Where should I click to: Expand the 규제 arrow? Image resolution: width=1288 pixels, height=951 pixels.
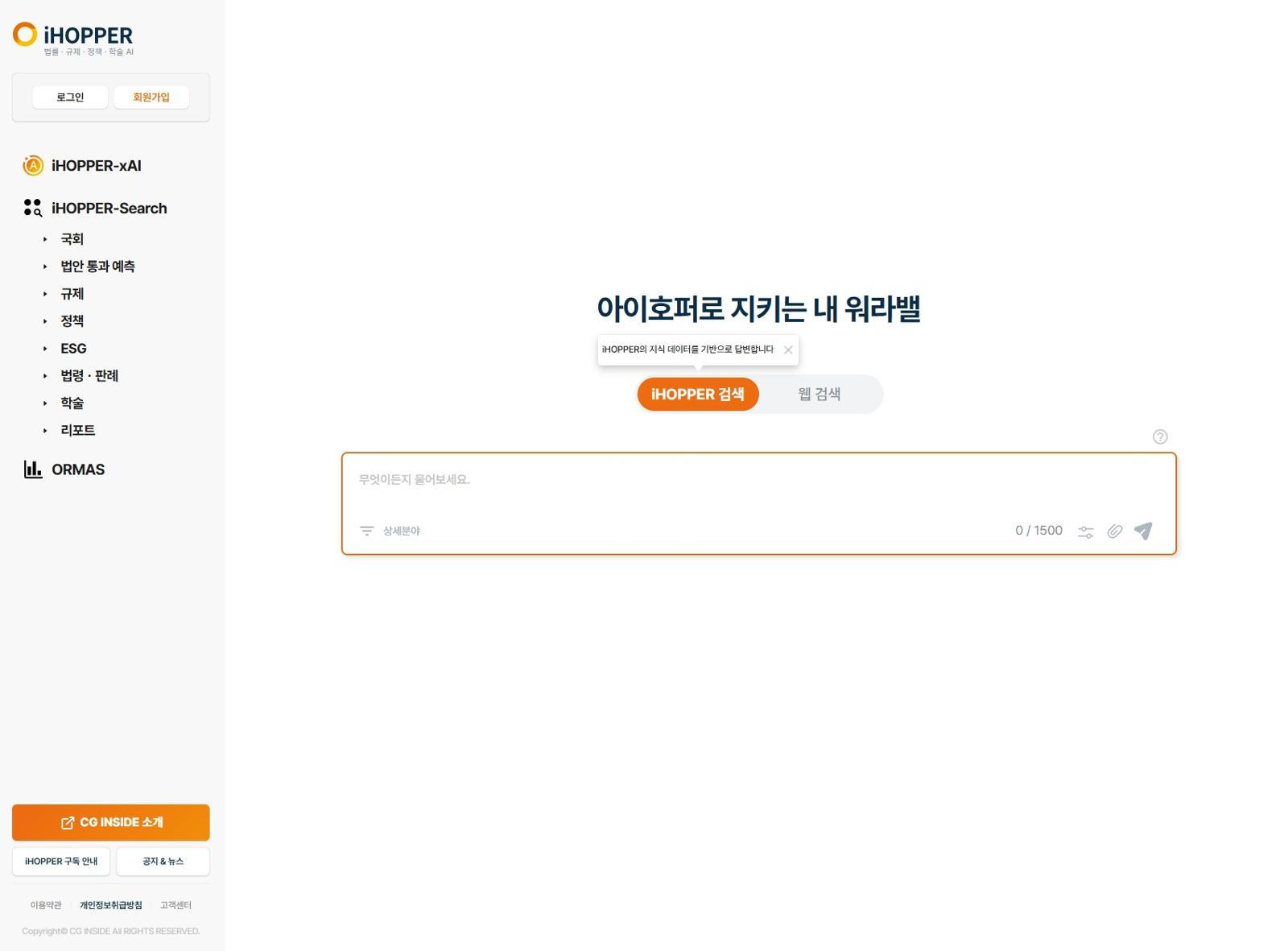(45, 294)
